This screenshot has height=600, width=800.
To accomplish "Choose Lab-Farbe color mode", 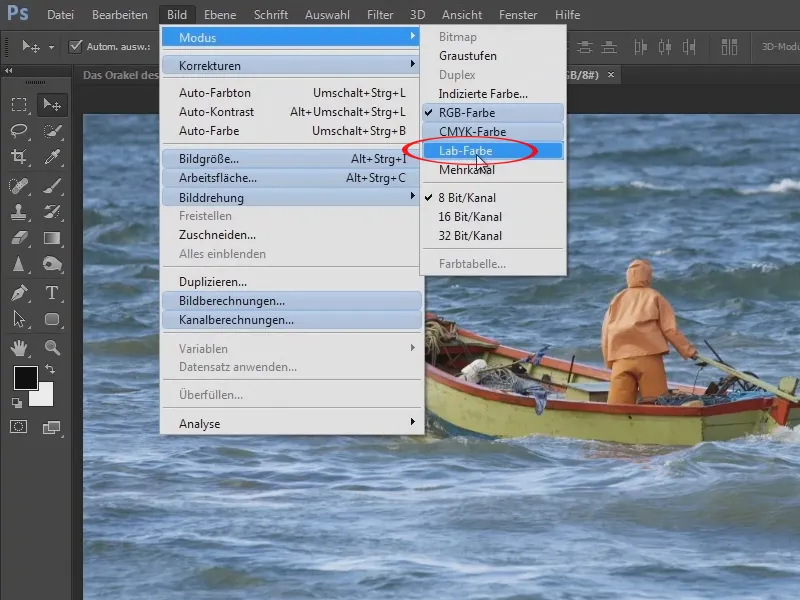I will tap(493, 151).
